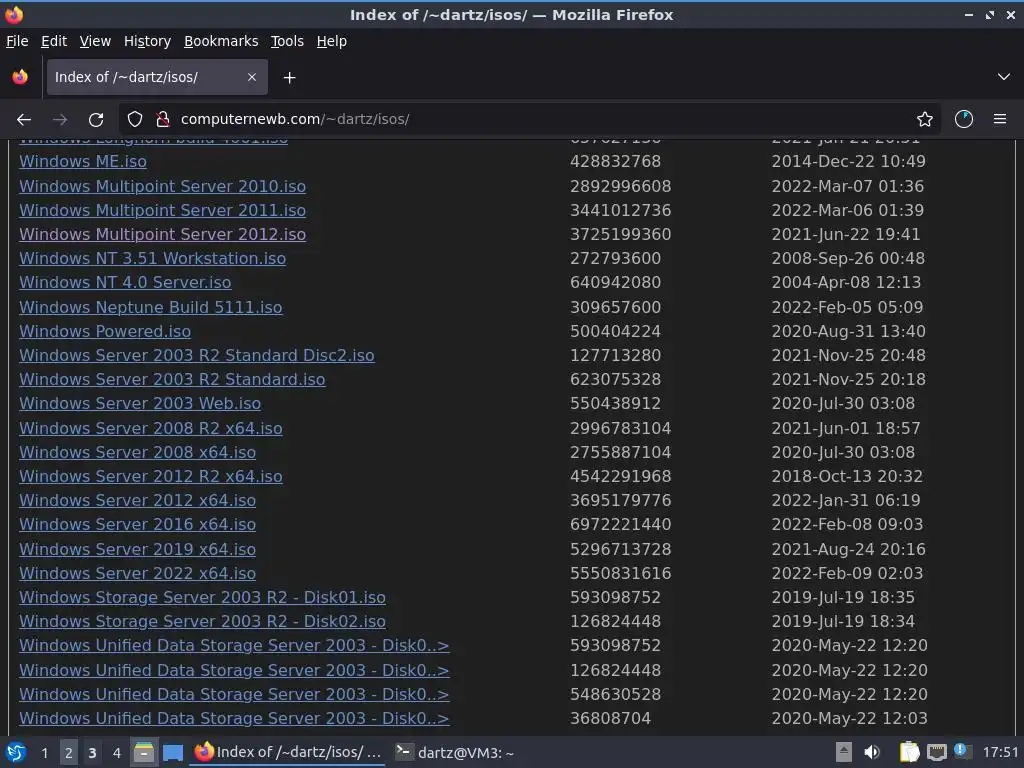Open the History menu
1024x768 pixels.
coord(147,41)
